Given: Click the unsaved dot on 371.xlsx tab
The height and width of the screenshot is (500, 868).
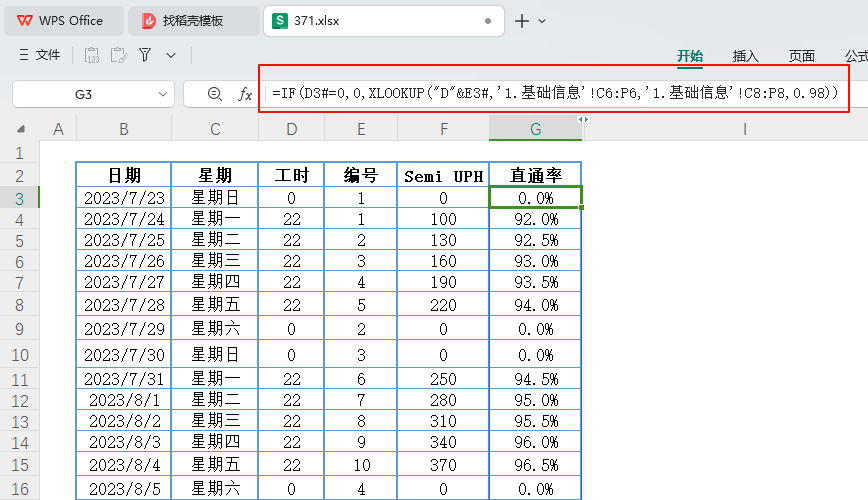Looking at the screenshot, I should pyautogui.click(x=488, y=21).
